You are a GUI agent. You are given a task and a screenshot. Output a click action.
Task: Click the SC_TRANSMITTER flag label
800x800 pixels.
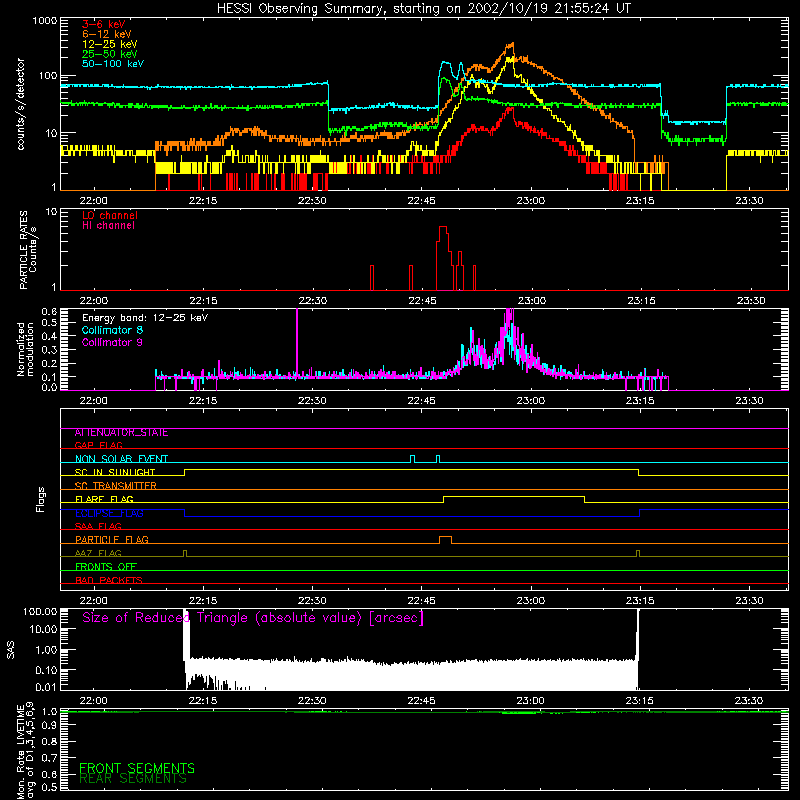116,486
